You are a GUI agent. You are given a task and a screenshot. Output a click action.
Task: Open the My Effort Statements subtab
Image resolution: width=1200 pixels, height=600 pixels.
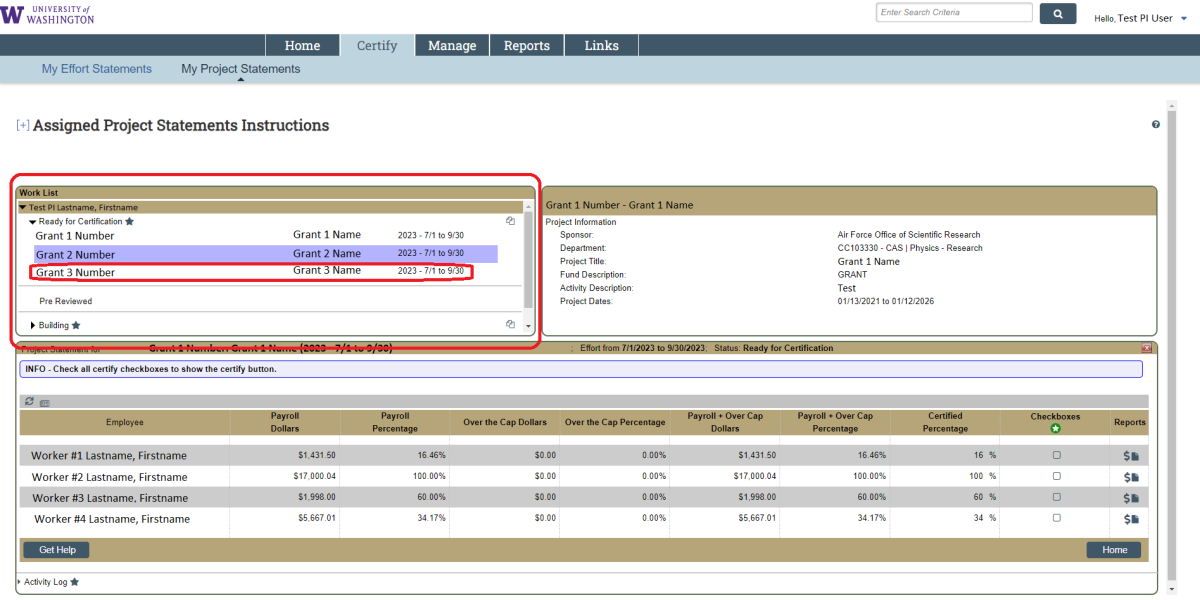[96, 69]
